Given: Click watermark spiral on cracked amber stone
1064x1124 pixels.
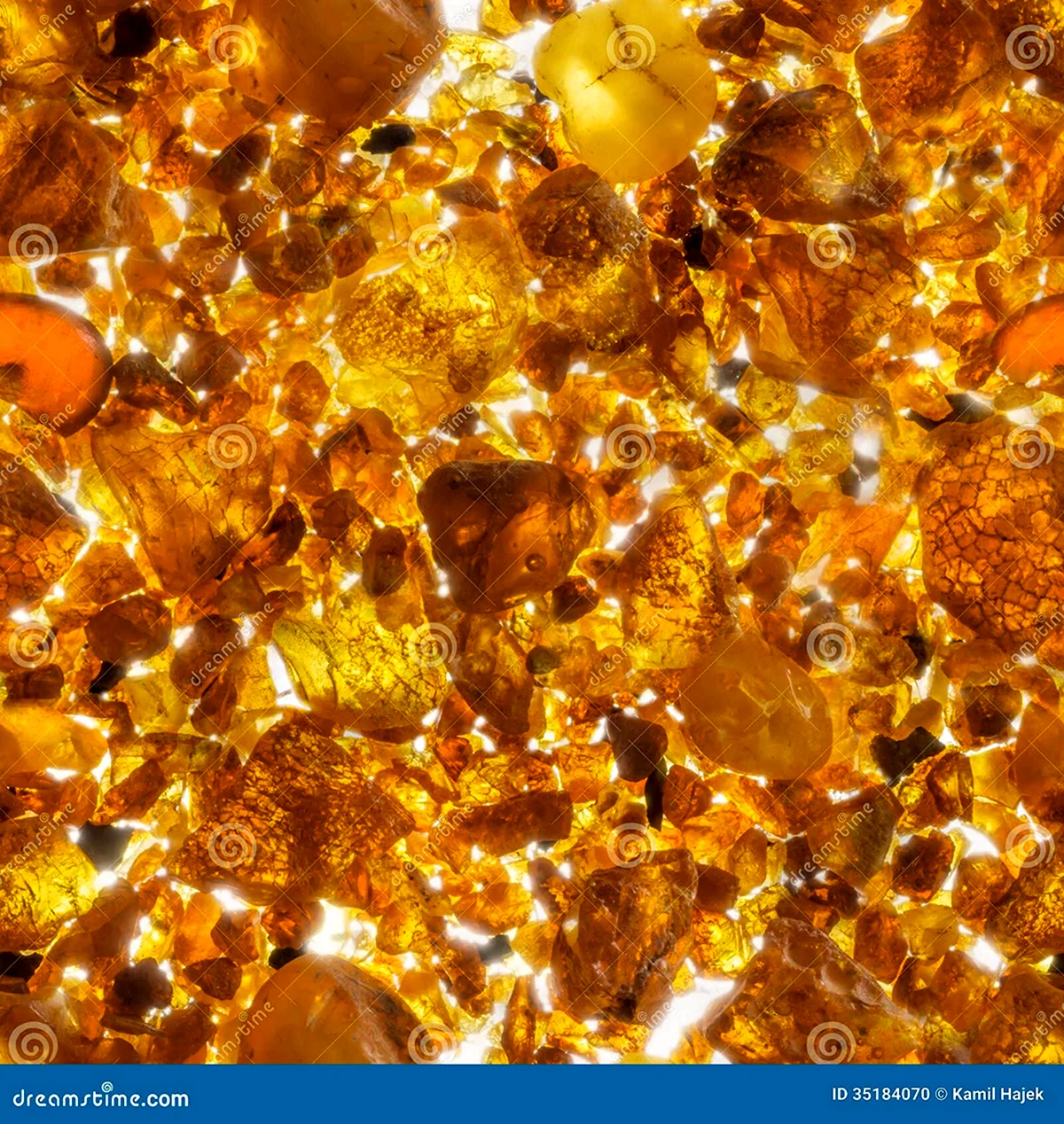Looking at the screenshot, I should coord(1029,446).
